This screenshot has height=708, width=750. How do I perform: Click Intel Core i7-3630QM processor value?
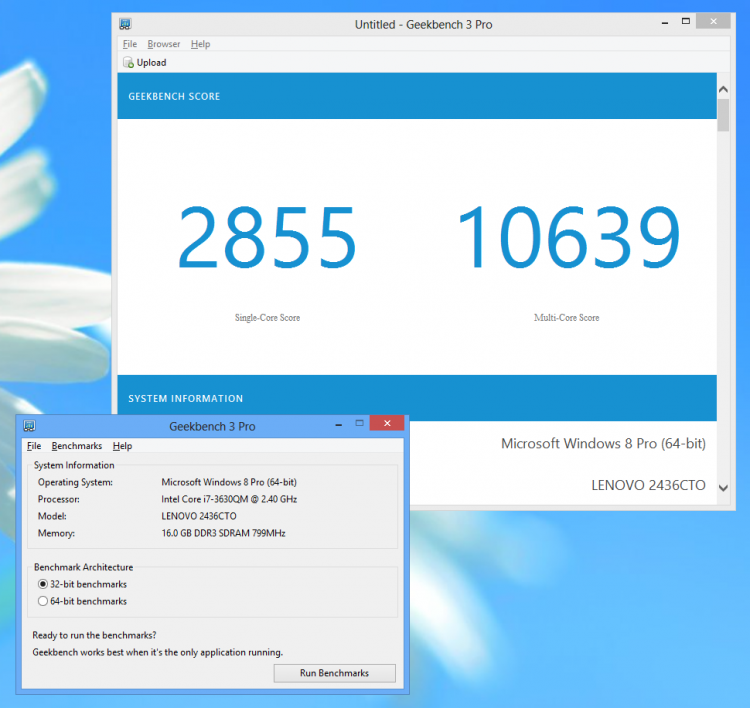pos(229,499)
